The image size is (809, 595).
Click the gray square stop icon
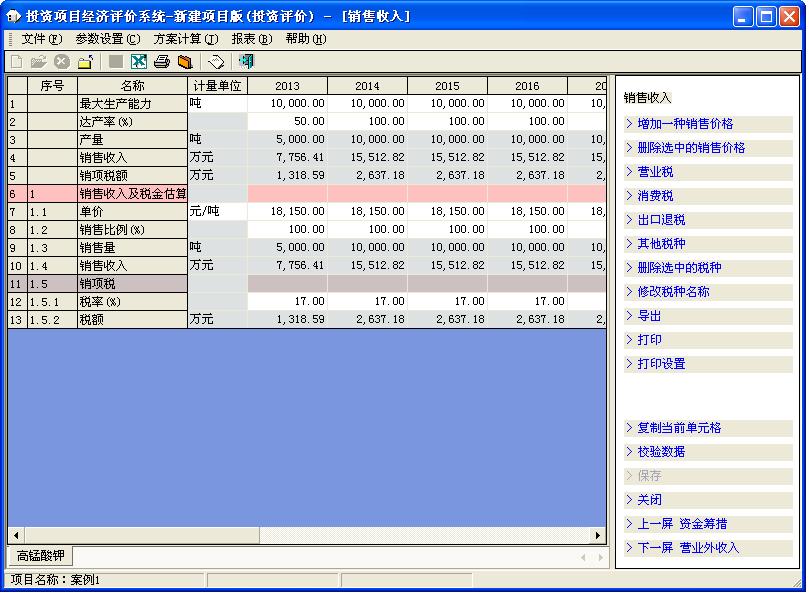[x=116, y=62]
